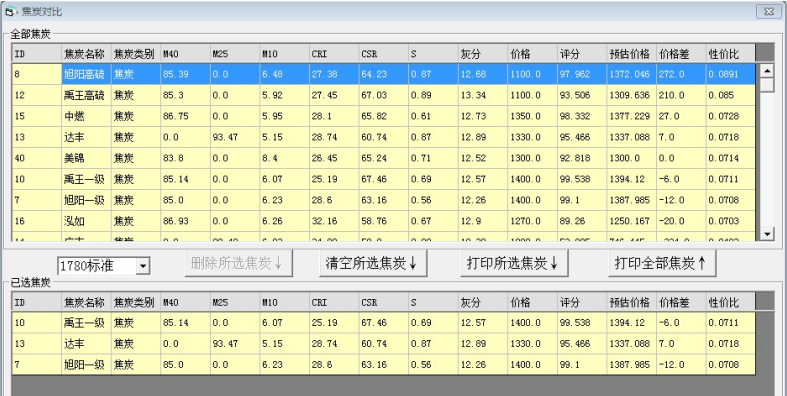Click the down arrow of the top table scrollbar
Viewport: 787px width, 396px height.
(767, 234)
